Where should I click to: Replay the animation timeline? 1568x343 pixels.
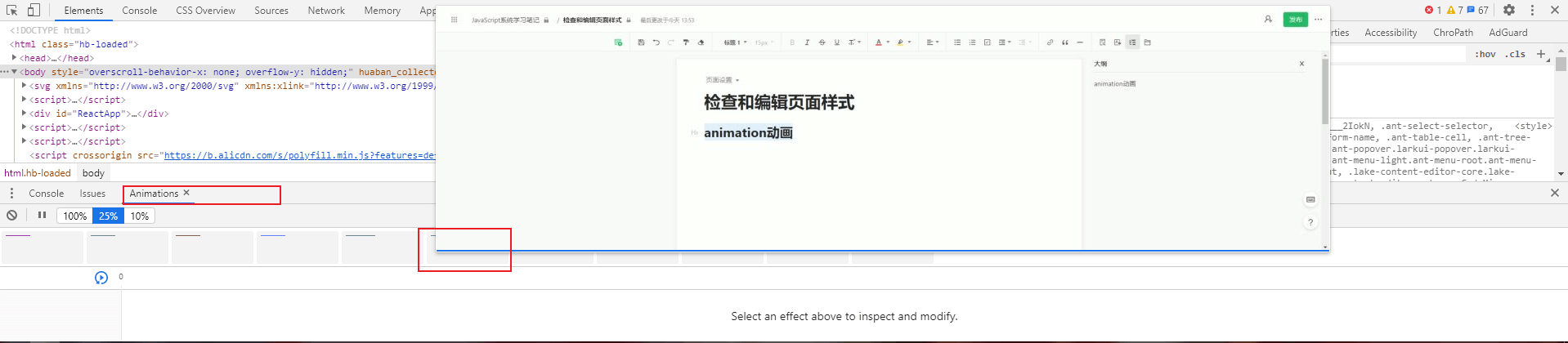click(x=101, y=278)
